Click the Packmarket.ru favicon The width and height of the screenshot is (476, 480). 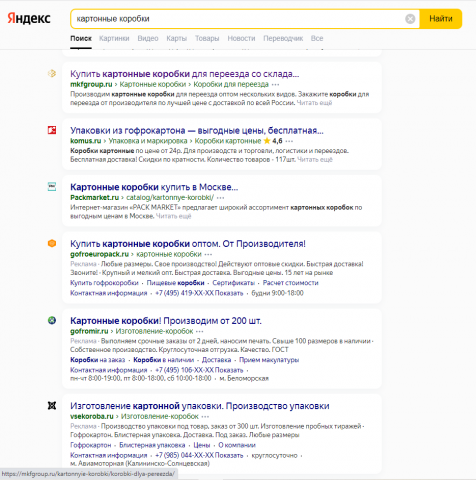52,187
